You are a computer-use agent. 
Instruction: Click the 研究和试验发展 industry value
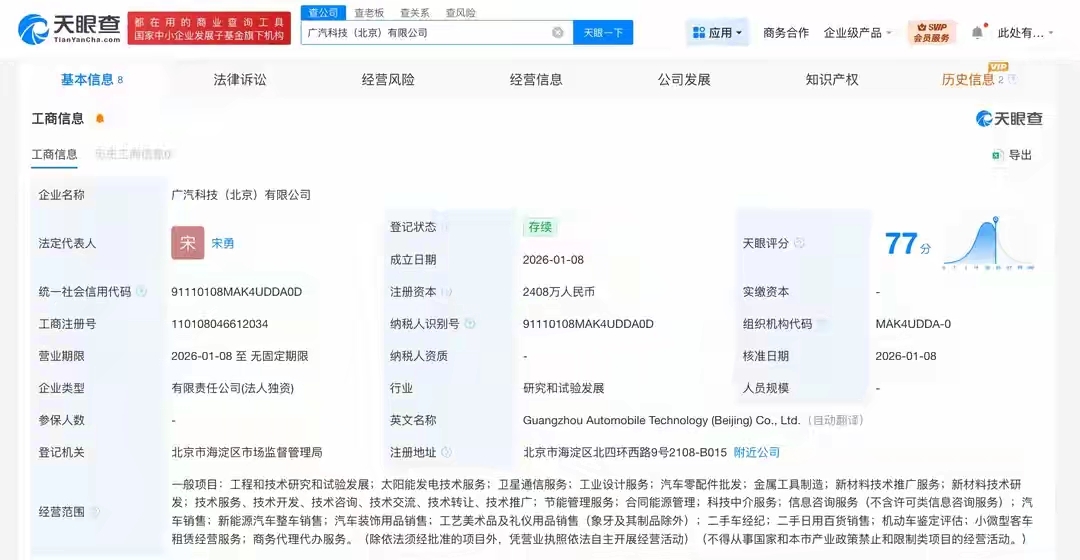click(x=563, y=388)
